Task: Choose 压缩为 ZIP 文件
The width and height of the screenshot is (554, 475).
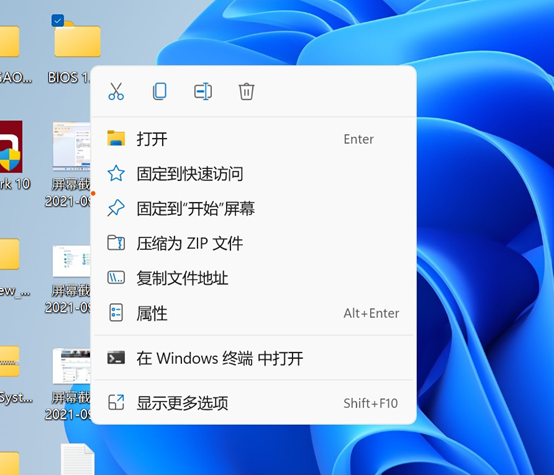Action: 254,244
